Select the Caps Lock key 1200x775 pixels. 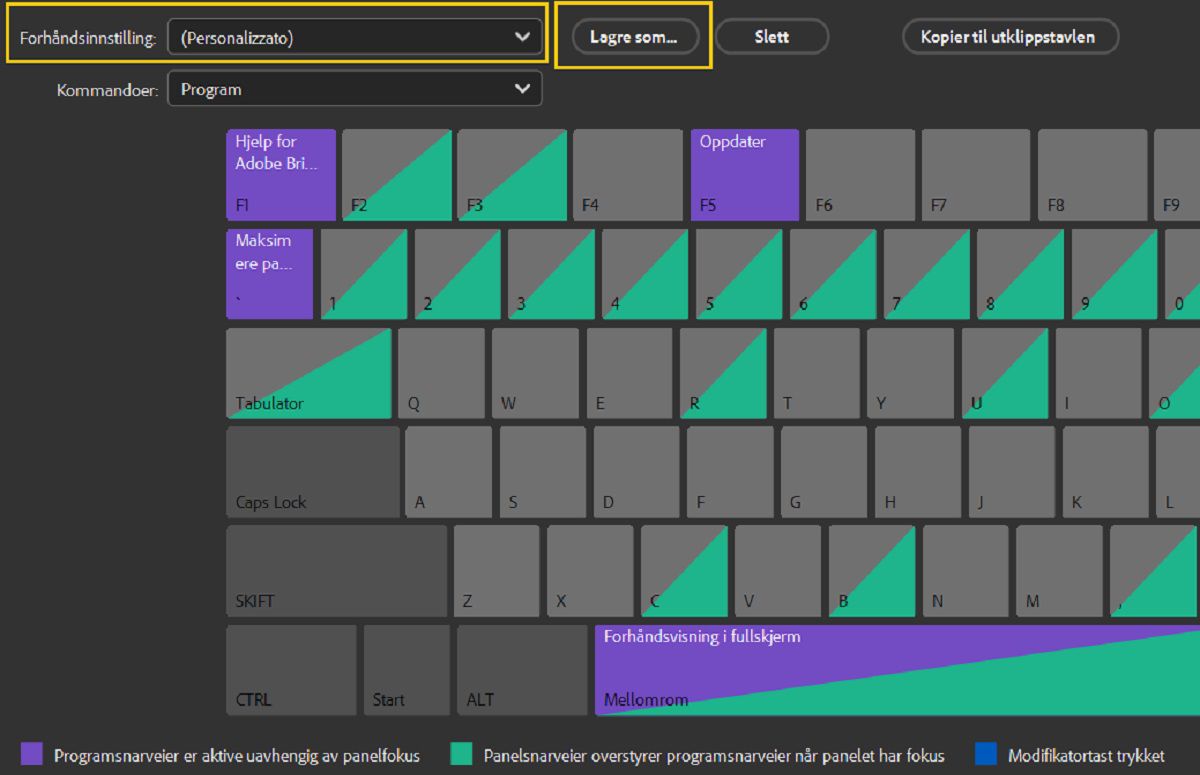(313, 472)
